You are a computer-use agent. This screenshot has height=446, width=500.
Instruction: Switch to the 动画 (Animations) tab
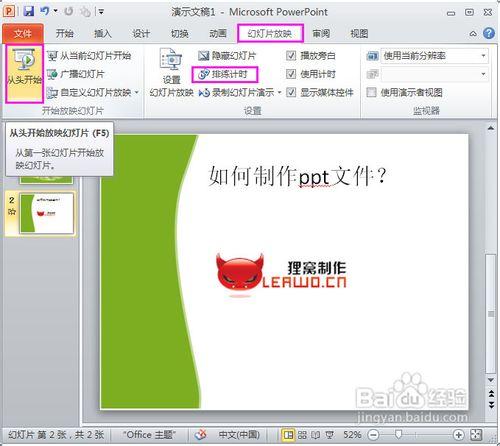(218, 33)
